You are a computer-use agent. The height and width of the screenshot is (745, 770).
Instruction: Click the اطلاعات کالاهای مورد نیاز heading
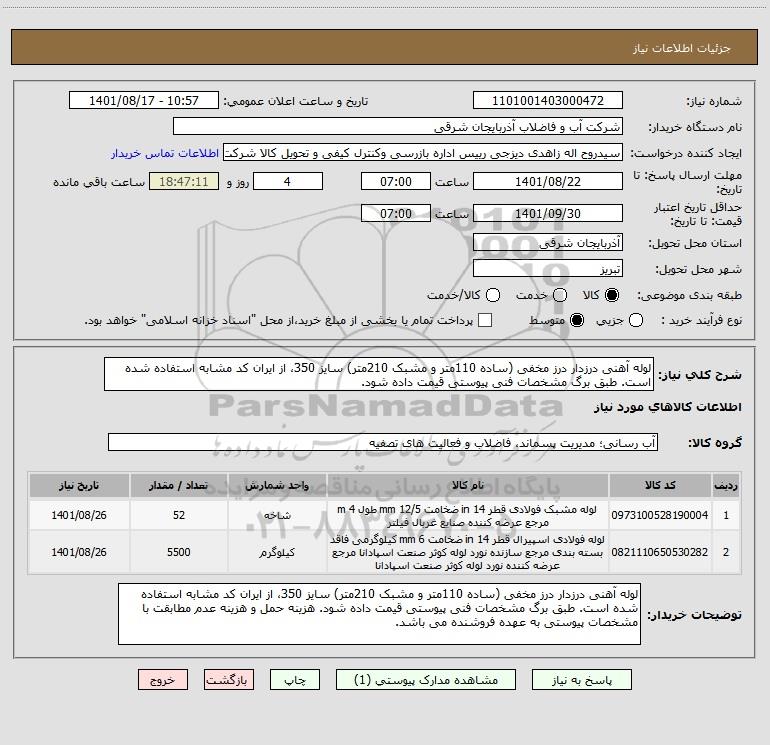point(667,407)
